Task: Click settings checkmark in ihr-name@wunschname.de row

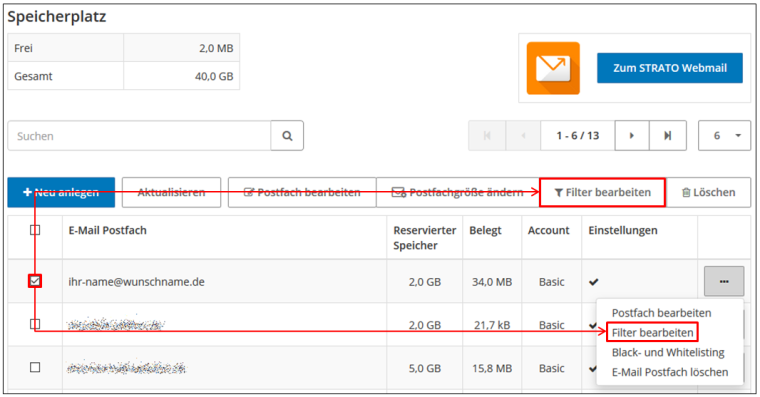Action: tap(594, 282)
